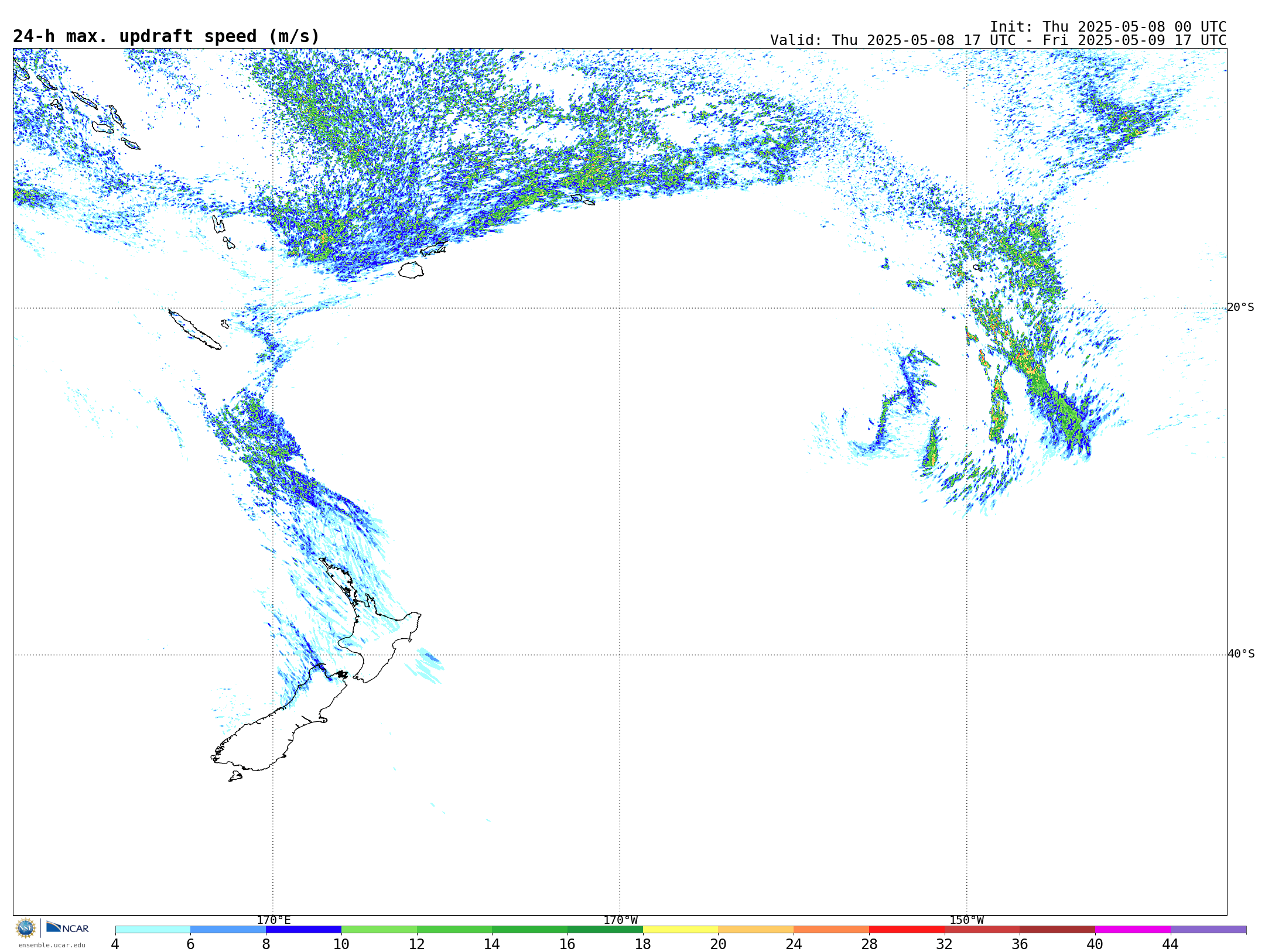Click the NCAR logo
1265x952 pixels.
[x=67, y=927]
